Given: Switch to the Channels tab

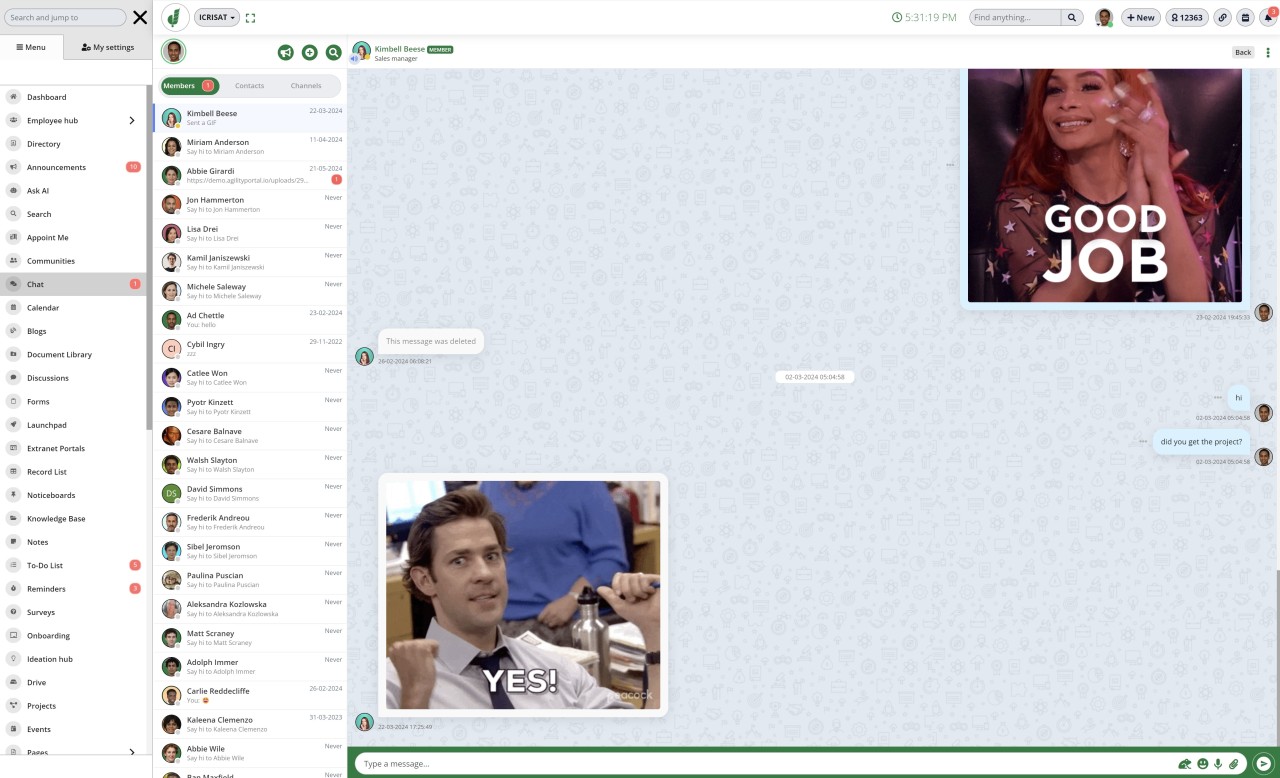Looking at the screenshot, I should (x=306, y=86).
